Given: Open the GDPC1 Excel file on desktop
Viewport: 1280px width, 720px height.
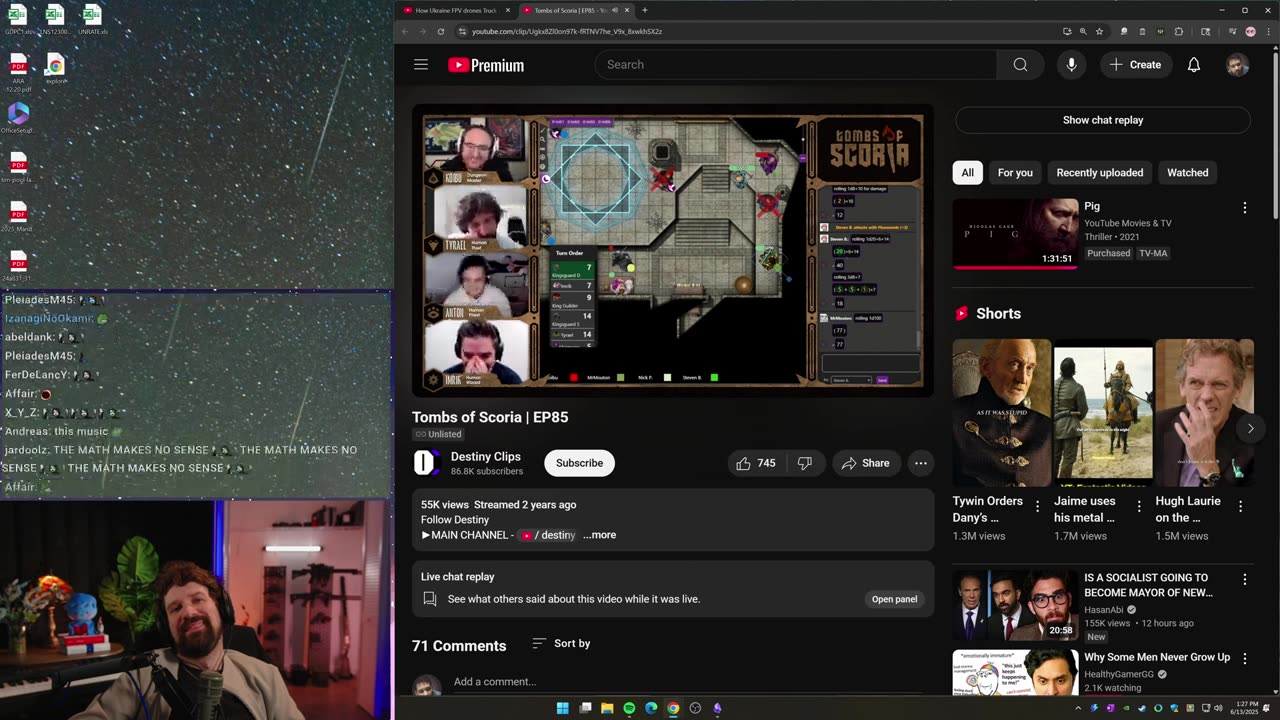Looking at the screenshot, I should pos(19,19).
